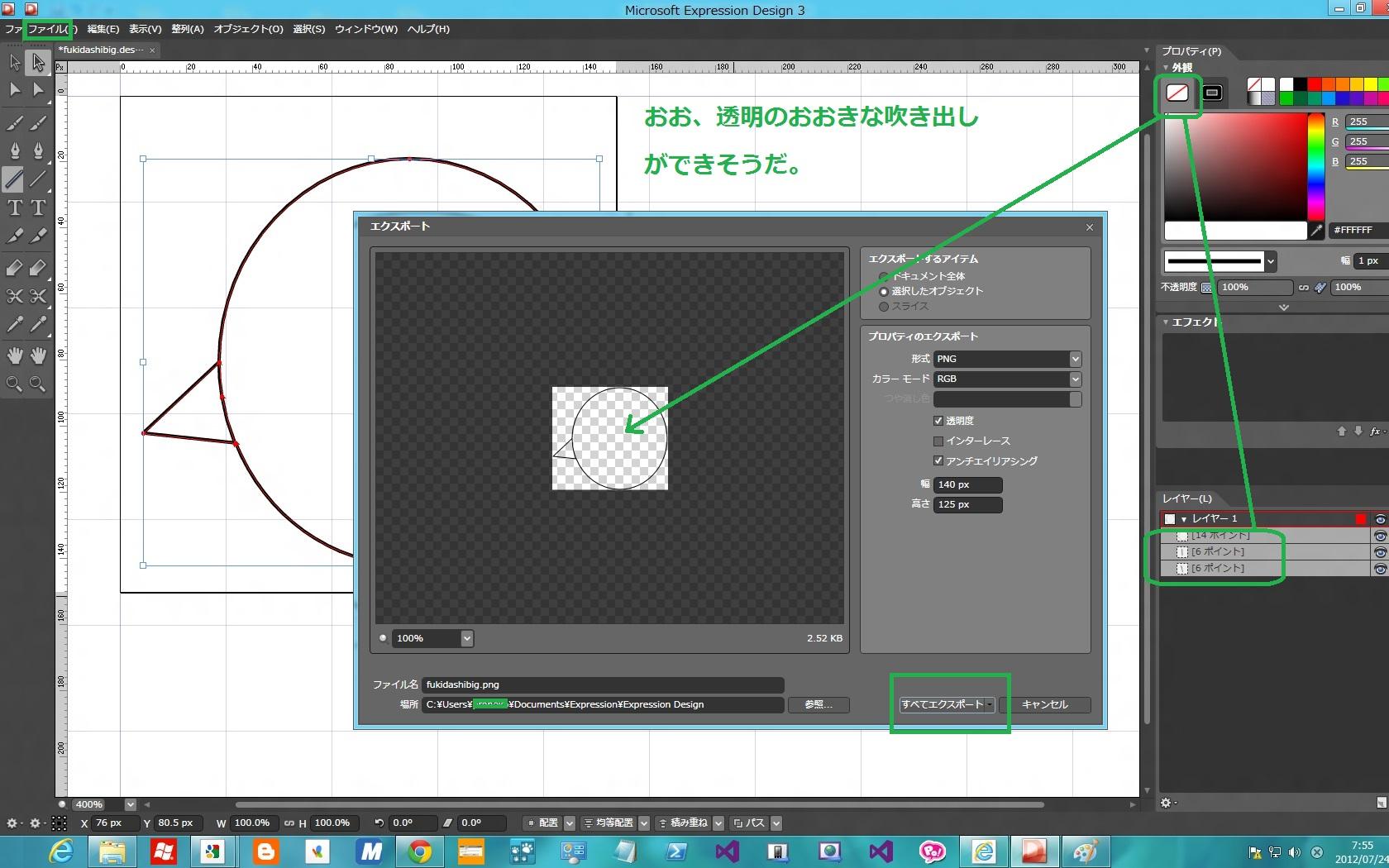
Task: Expand the stroke style dropdown
Action: click(1270, 262)
